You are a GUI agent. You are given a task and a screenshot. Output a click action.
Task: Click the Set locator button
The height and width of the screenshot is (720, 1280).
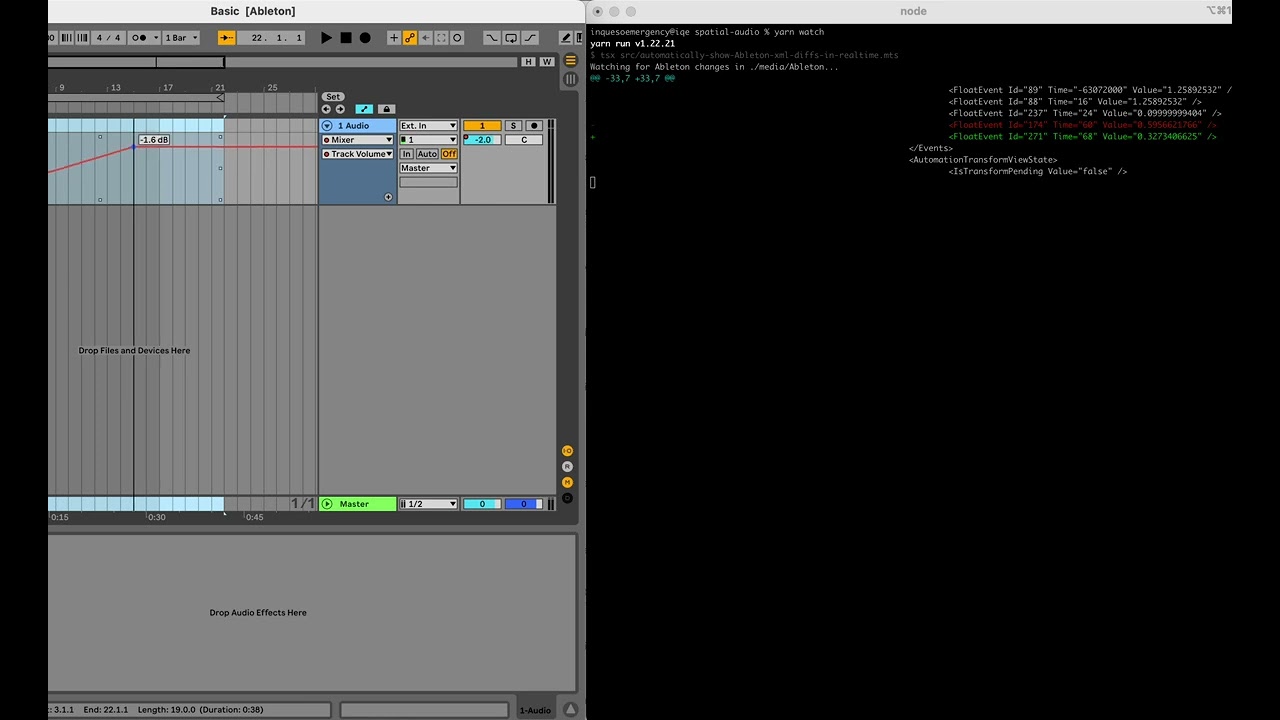click(x=333, y=97)
